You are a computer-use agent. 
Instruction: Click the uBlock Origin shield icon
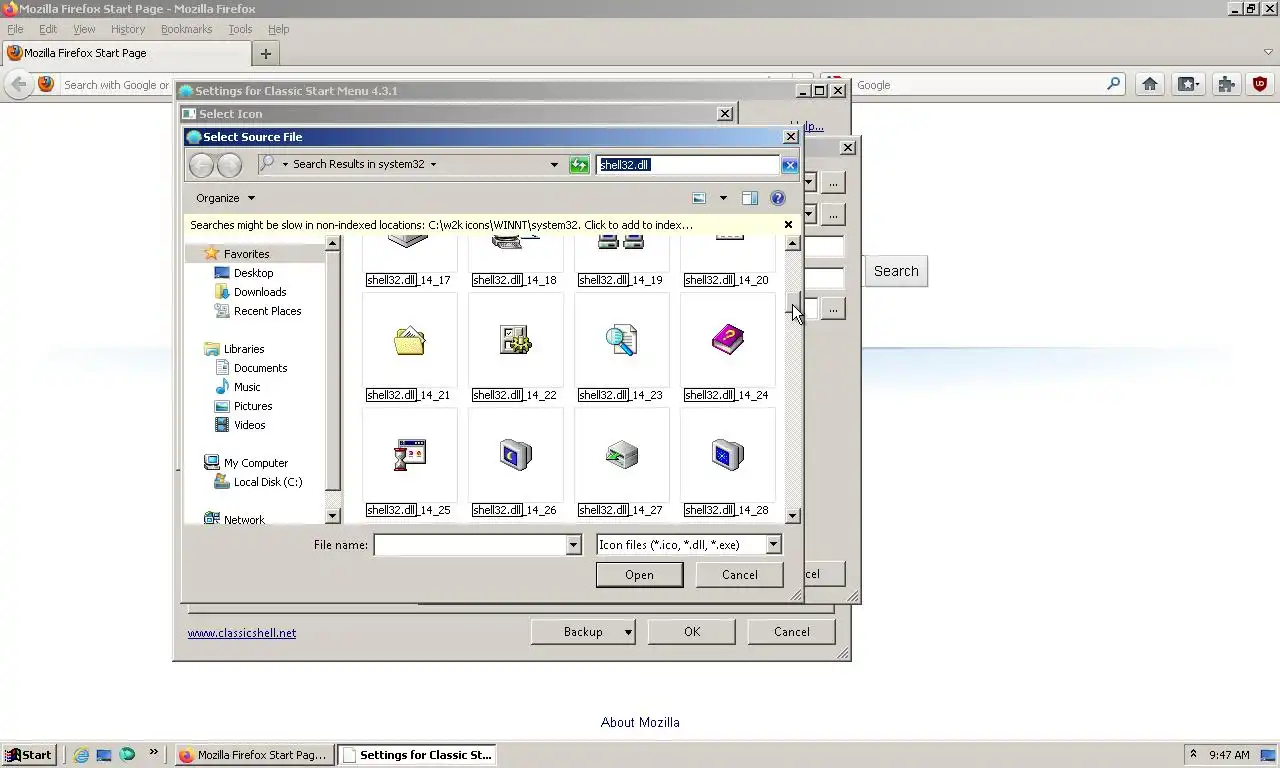point(1260,85)
